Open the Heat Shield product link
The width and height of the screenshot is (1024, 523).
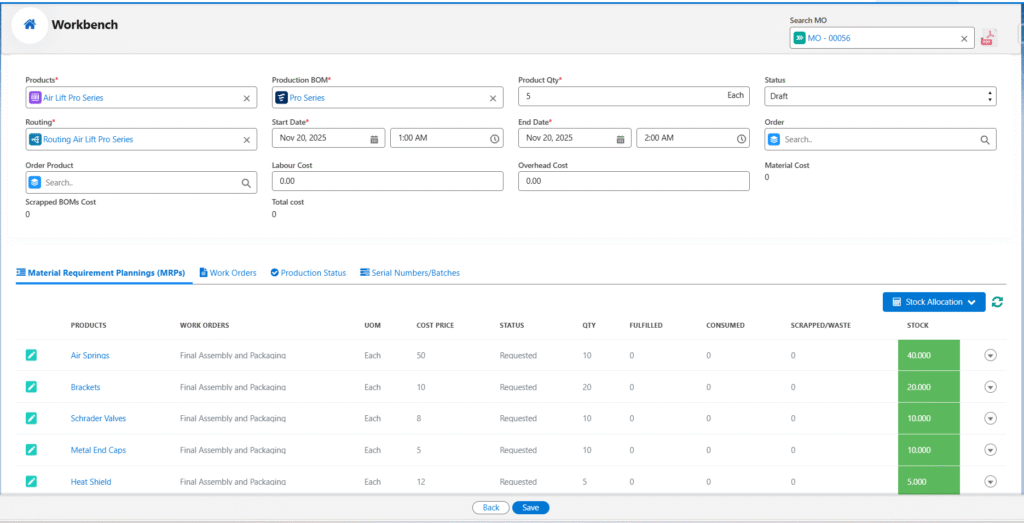pos(91,482)
